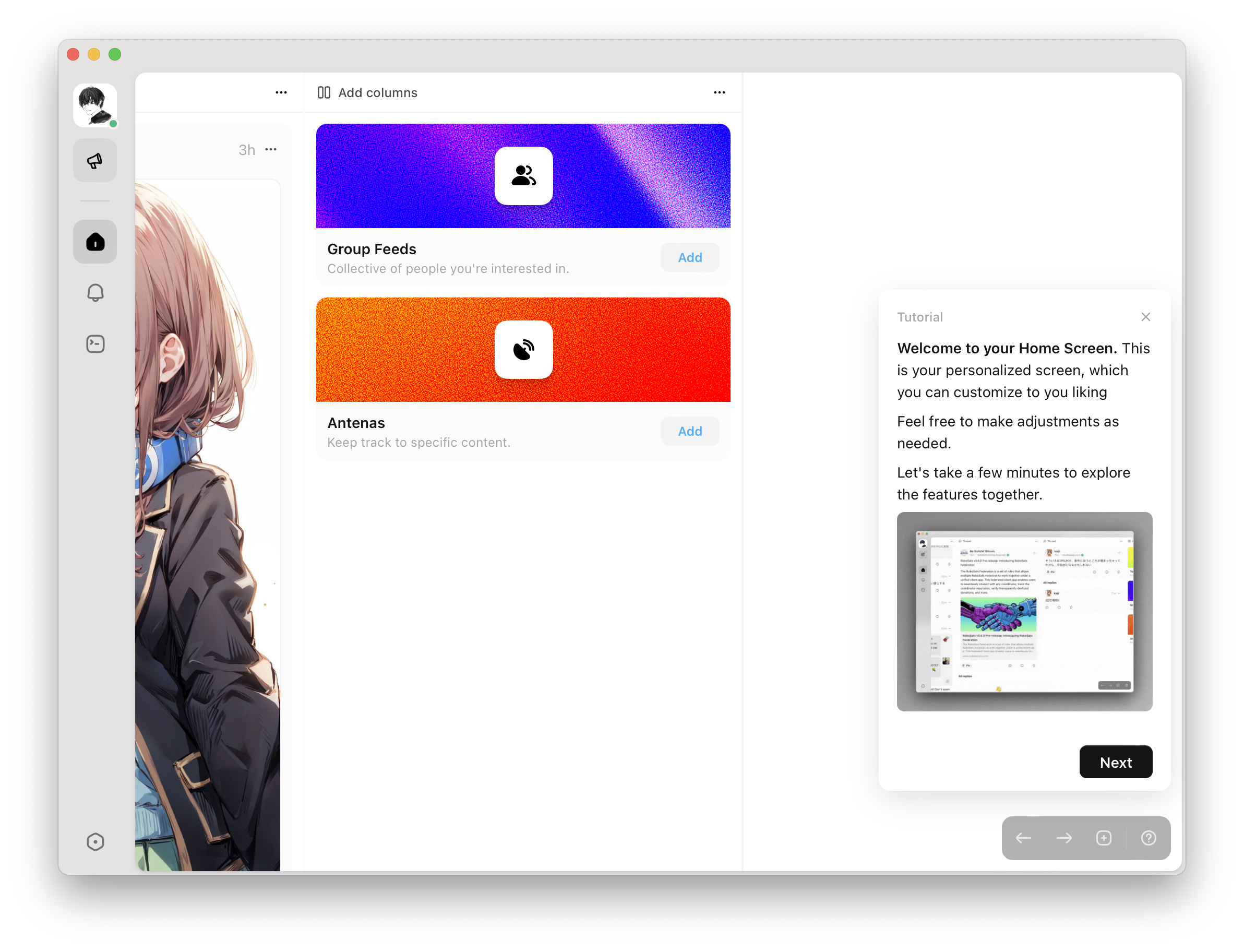Open the help question mark icon
Viewport: 1244px width, 952px height.
click(1149, 838)
